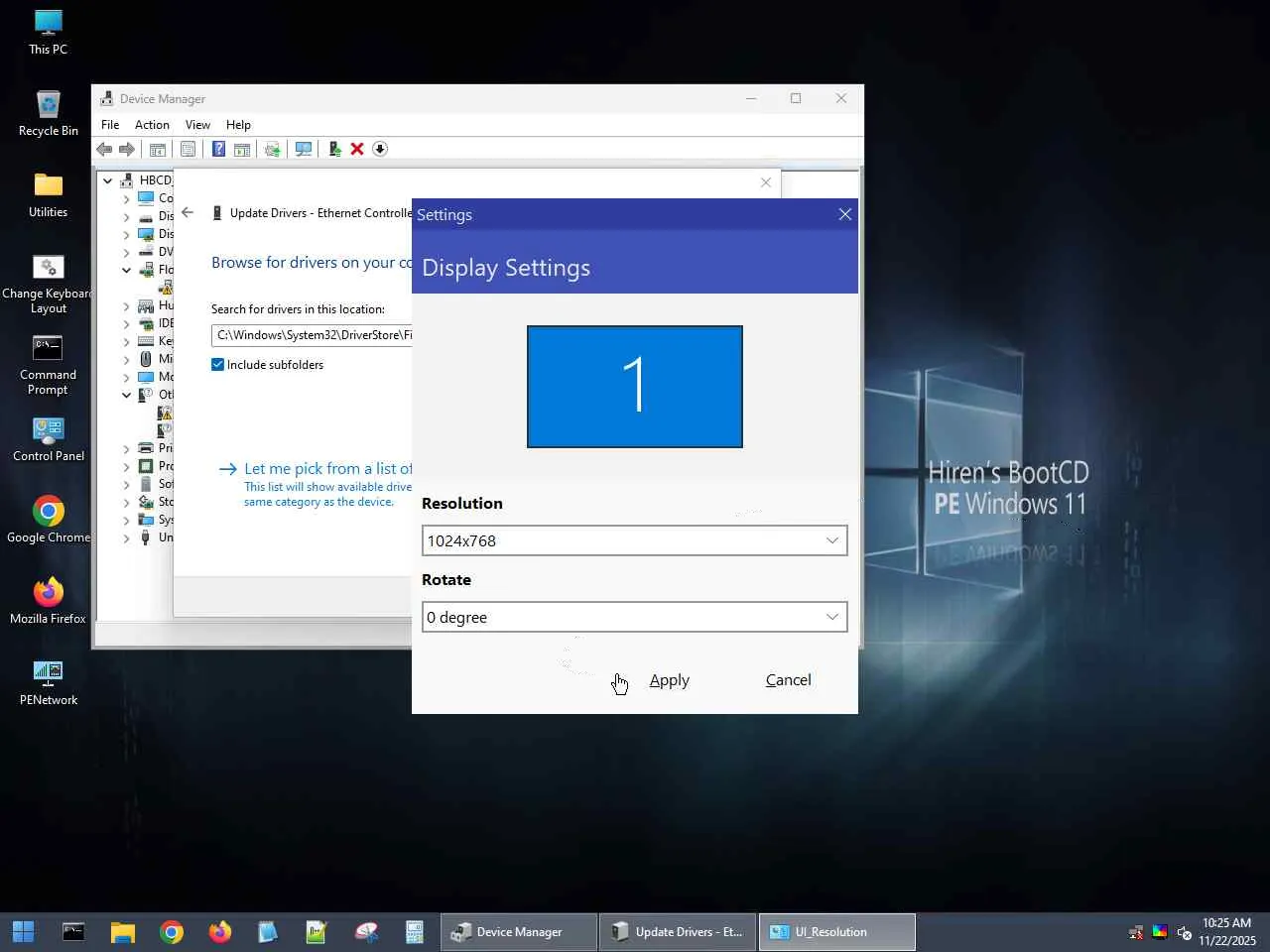Click the blue Help question-mark toolbar icon
Viewport: 1270px width, 952px height.
point(218,149)
